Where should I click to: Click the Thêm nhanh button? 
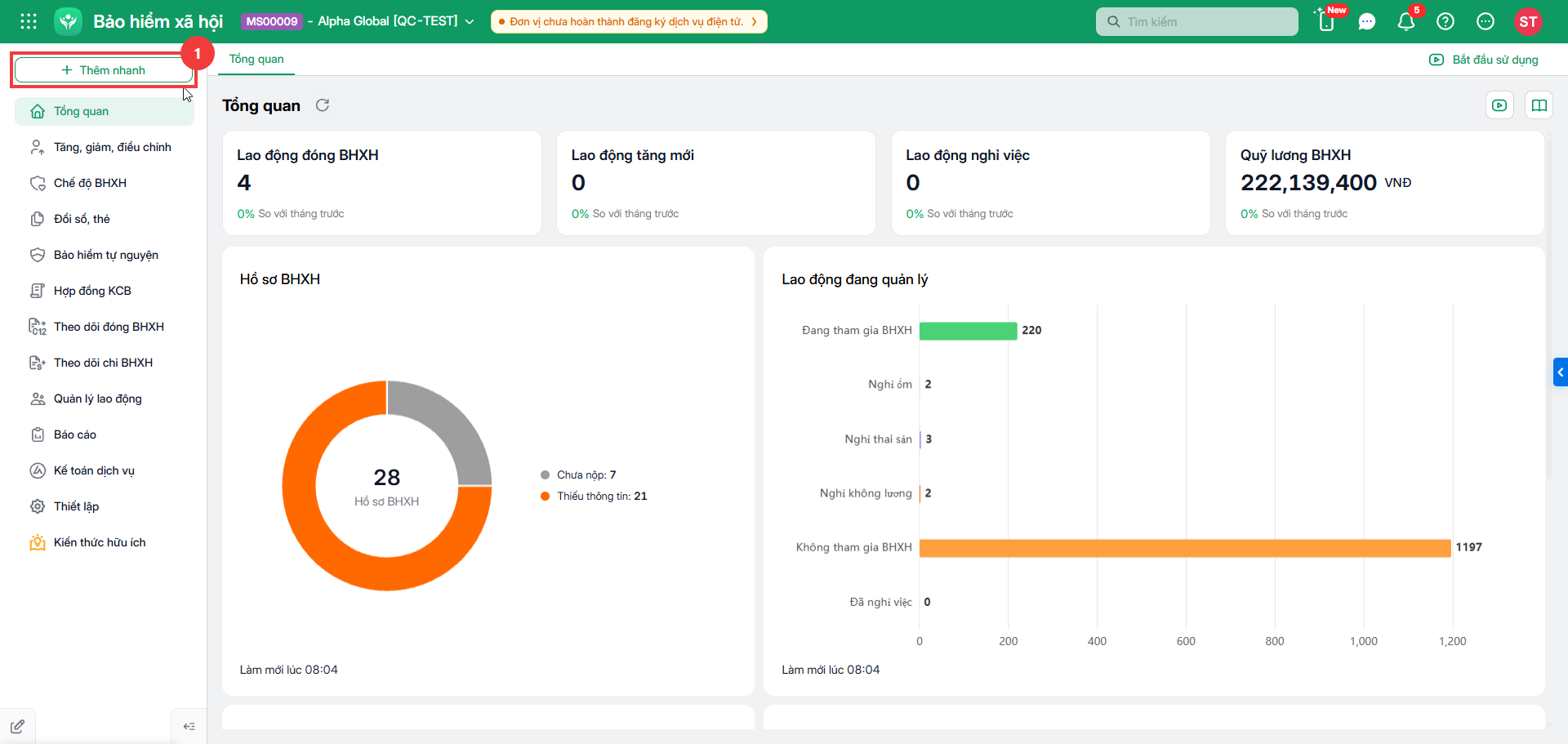pos(104,70)
